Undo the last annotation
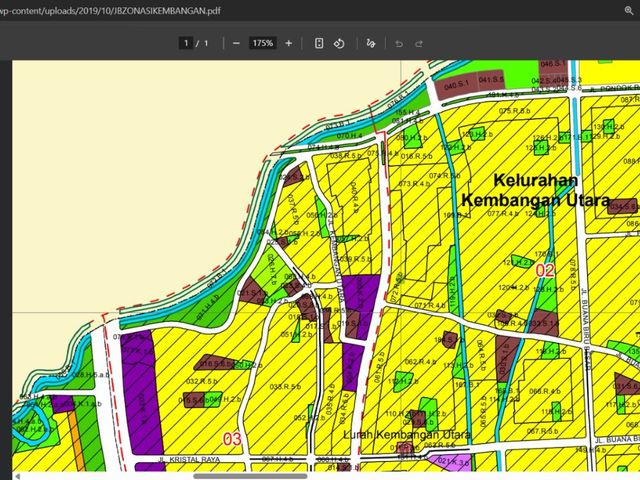The image size is (640, 480). [399, 44]
